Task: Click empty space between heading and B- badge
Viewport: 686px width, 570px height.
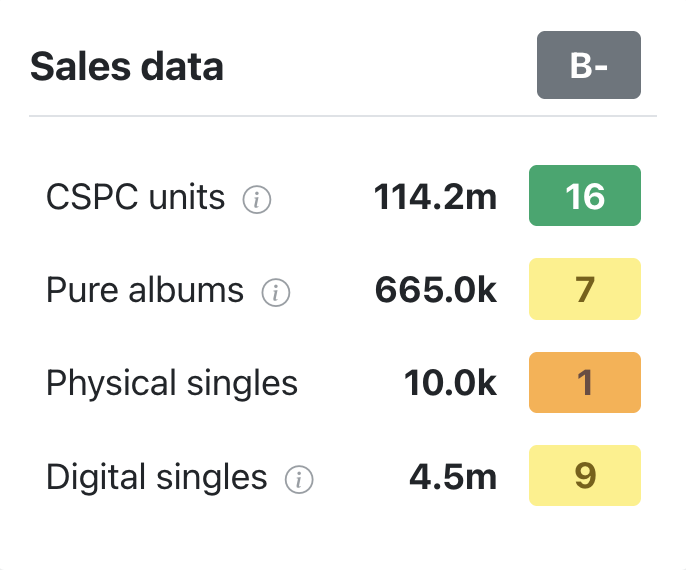Action: click(380, 67)
